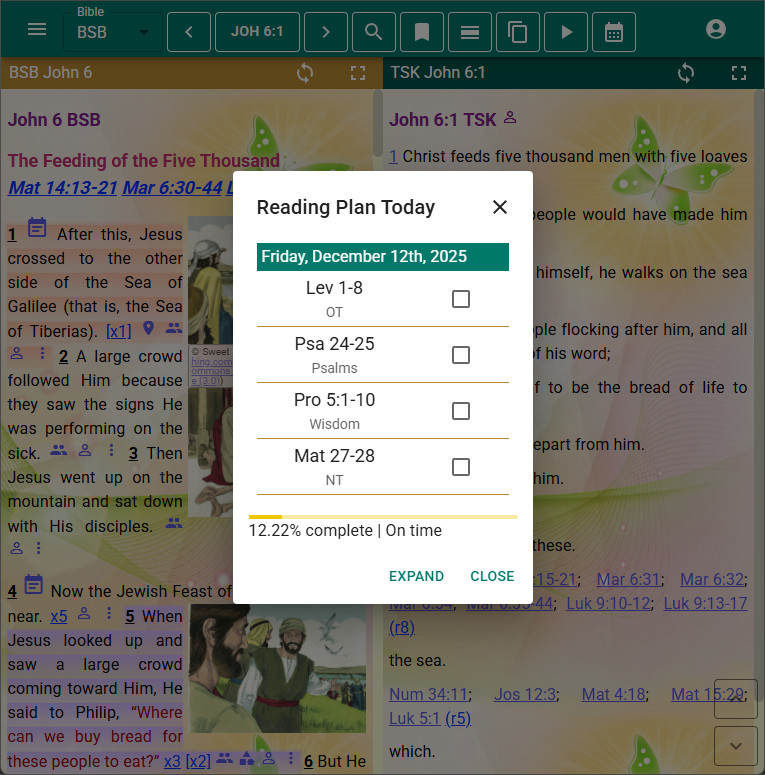Open the layout lines icon in toolbar
The height and width of the screenshot is (775, 765).
click(x=469, y=32)
